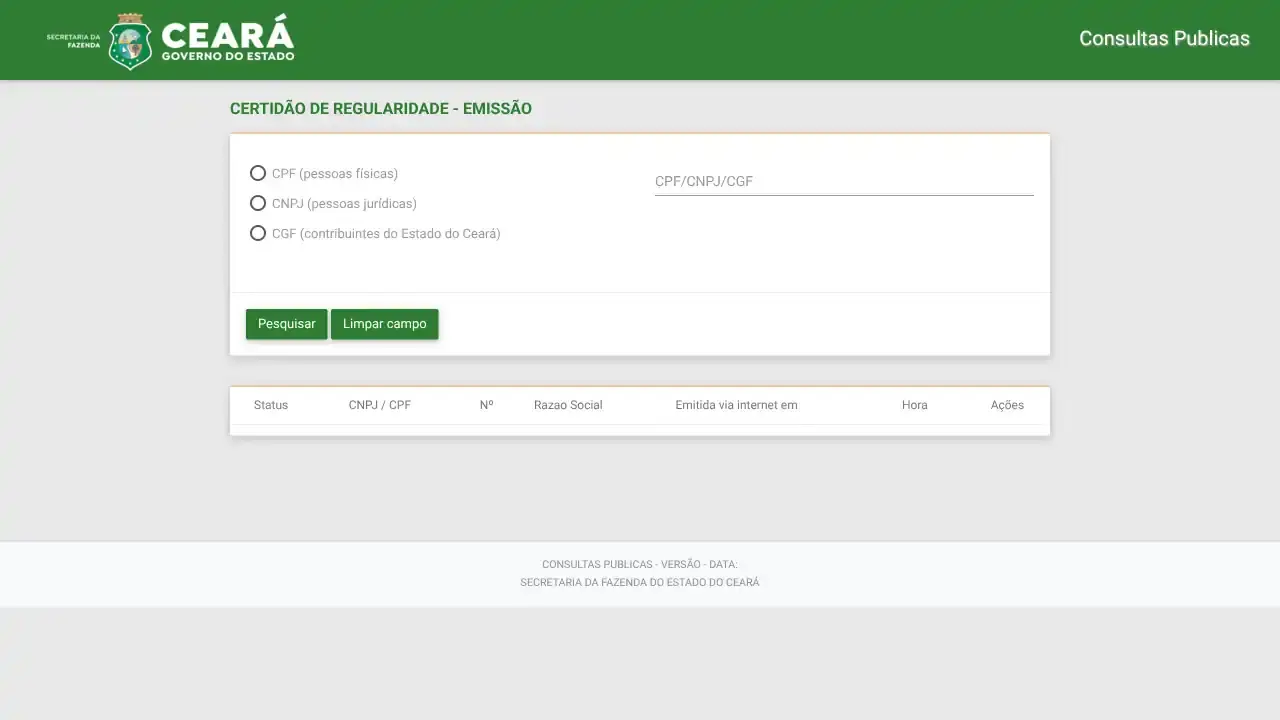
Task: Click the Pesquisar button
Action: coord(286,323)
